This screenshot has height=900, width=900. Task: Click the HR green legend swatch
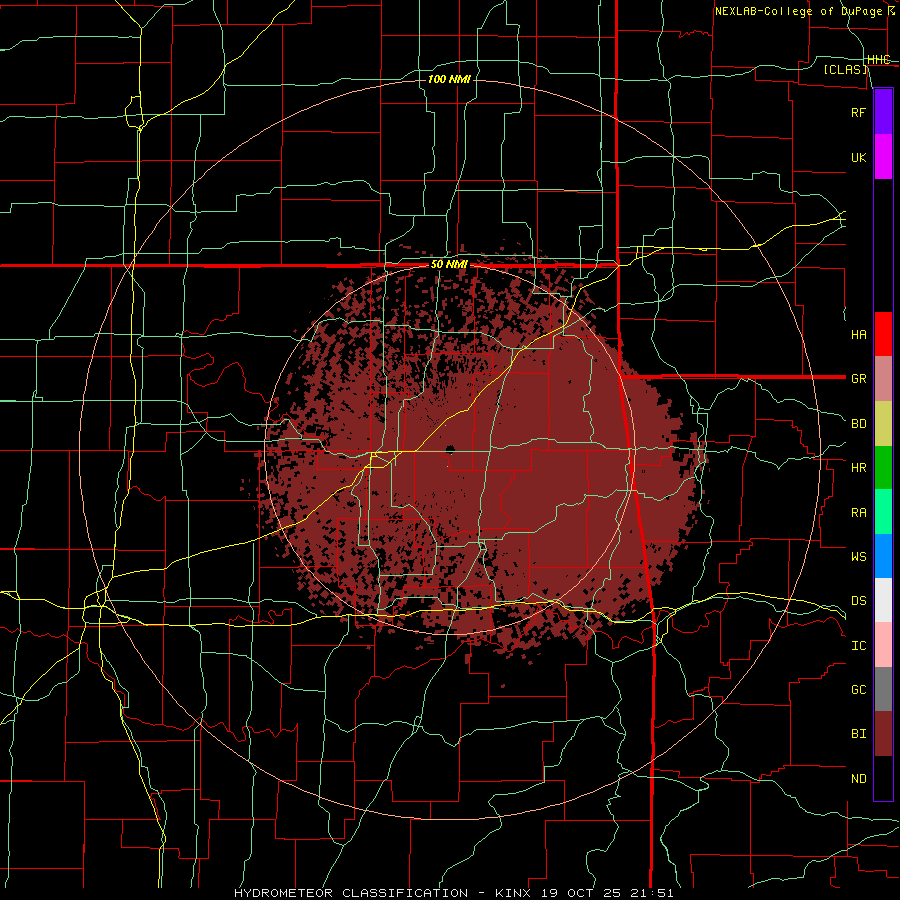[883, 468]
